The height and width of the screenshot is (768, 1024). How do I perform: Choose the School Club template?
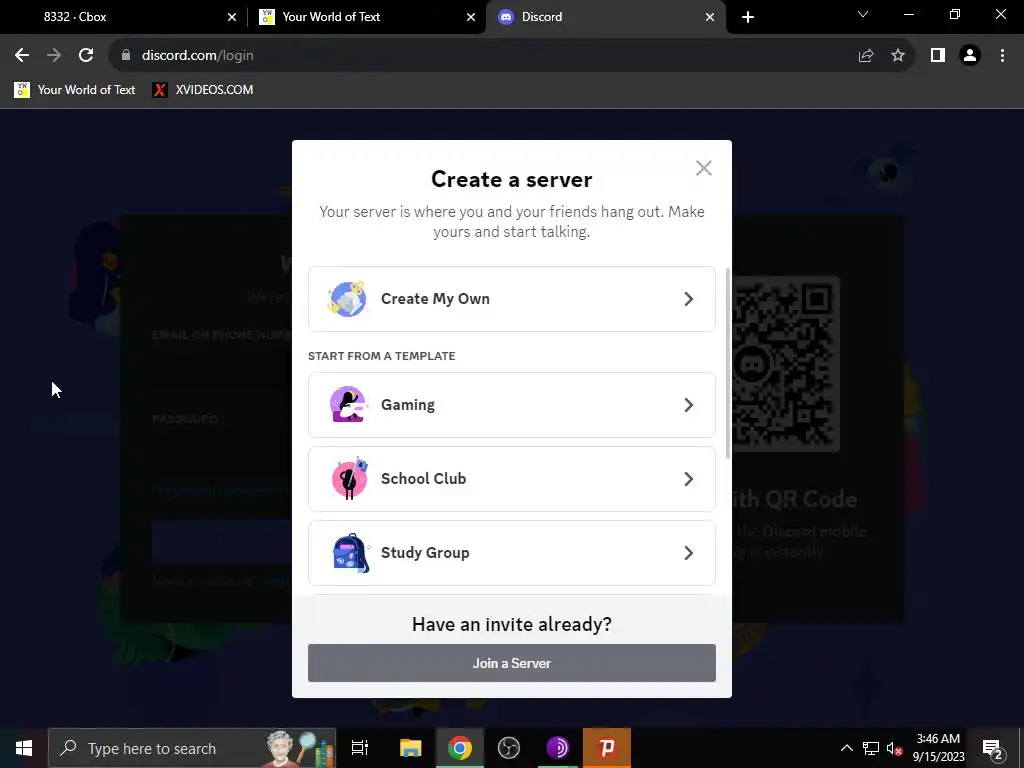tap(511, 479)
